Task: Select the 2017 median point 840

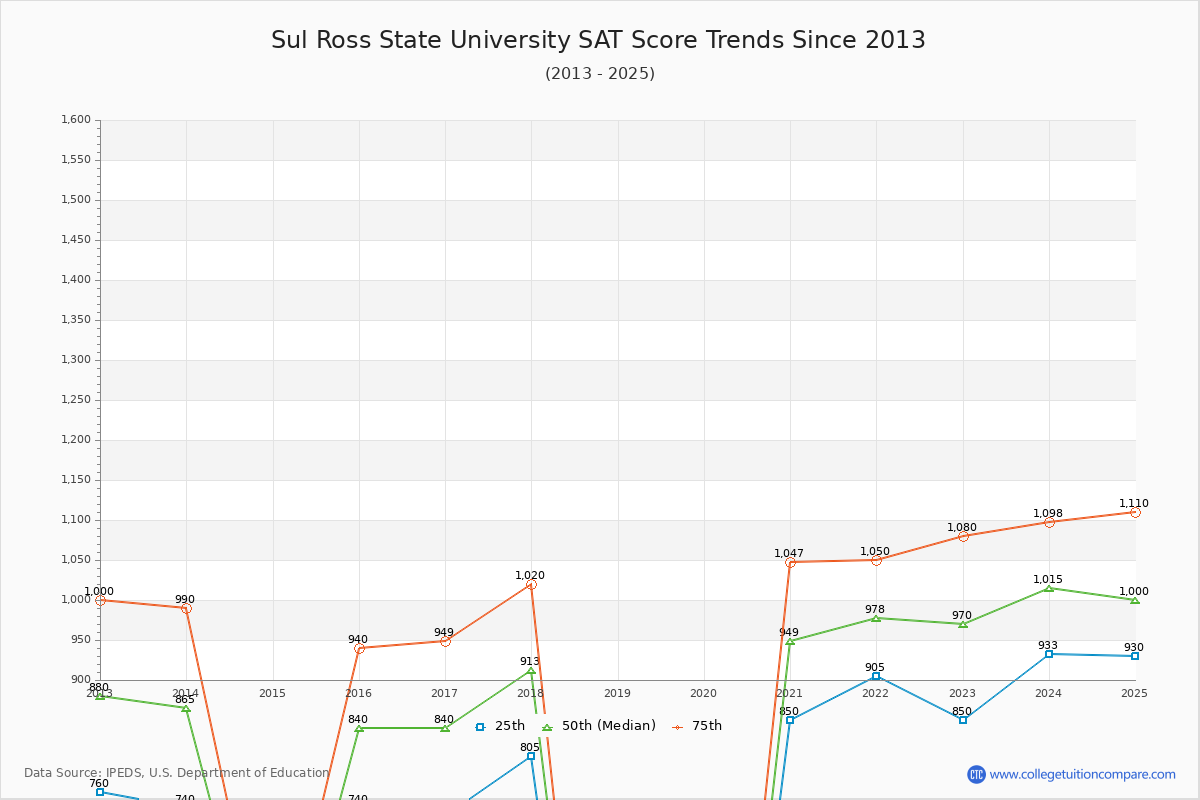Action: point(445,728)
